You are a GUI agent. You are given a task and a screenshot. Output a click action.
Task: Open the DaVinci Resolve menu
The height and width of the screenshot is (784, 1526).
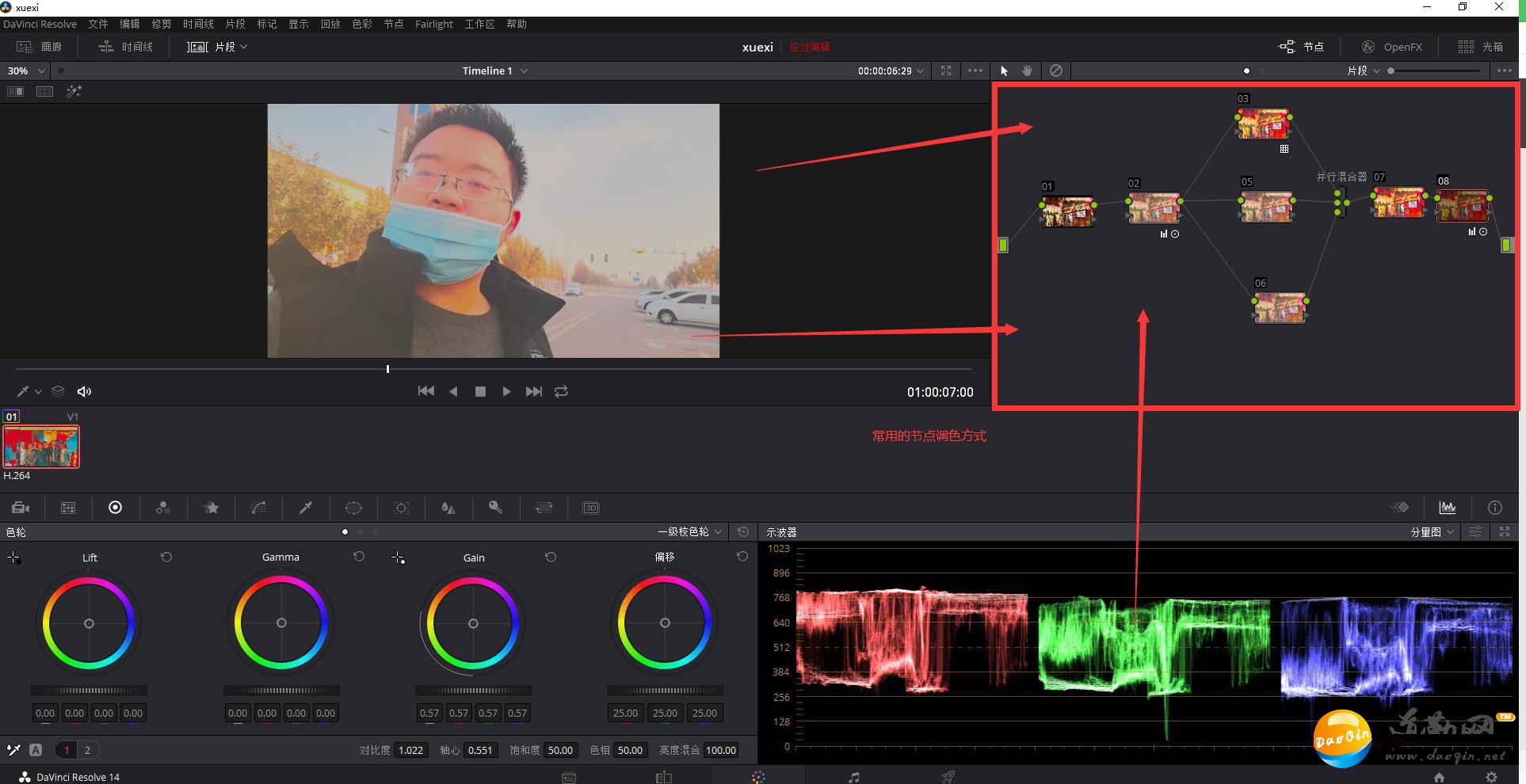click(40, 24)
